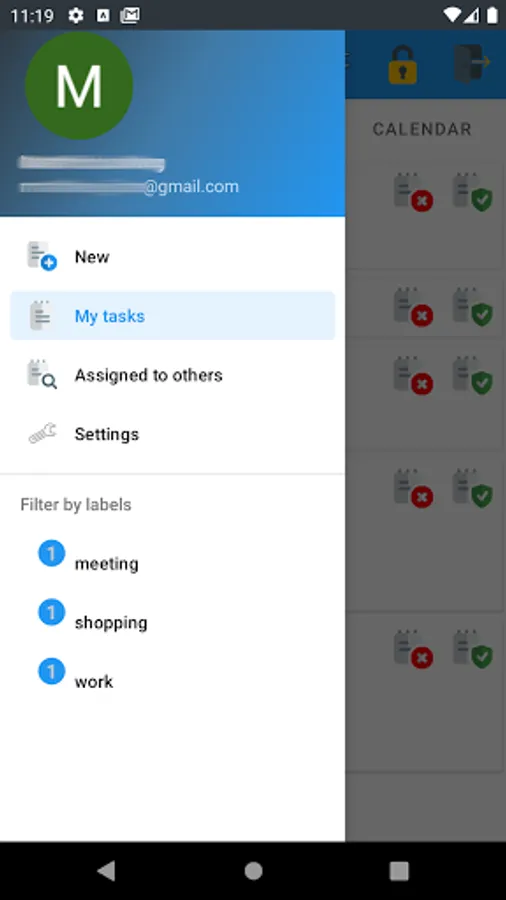Tap the Android back navigation button
The width and height of the screenshot is (506, 900).
(x=106, y=871)
